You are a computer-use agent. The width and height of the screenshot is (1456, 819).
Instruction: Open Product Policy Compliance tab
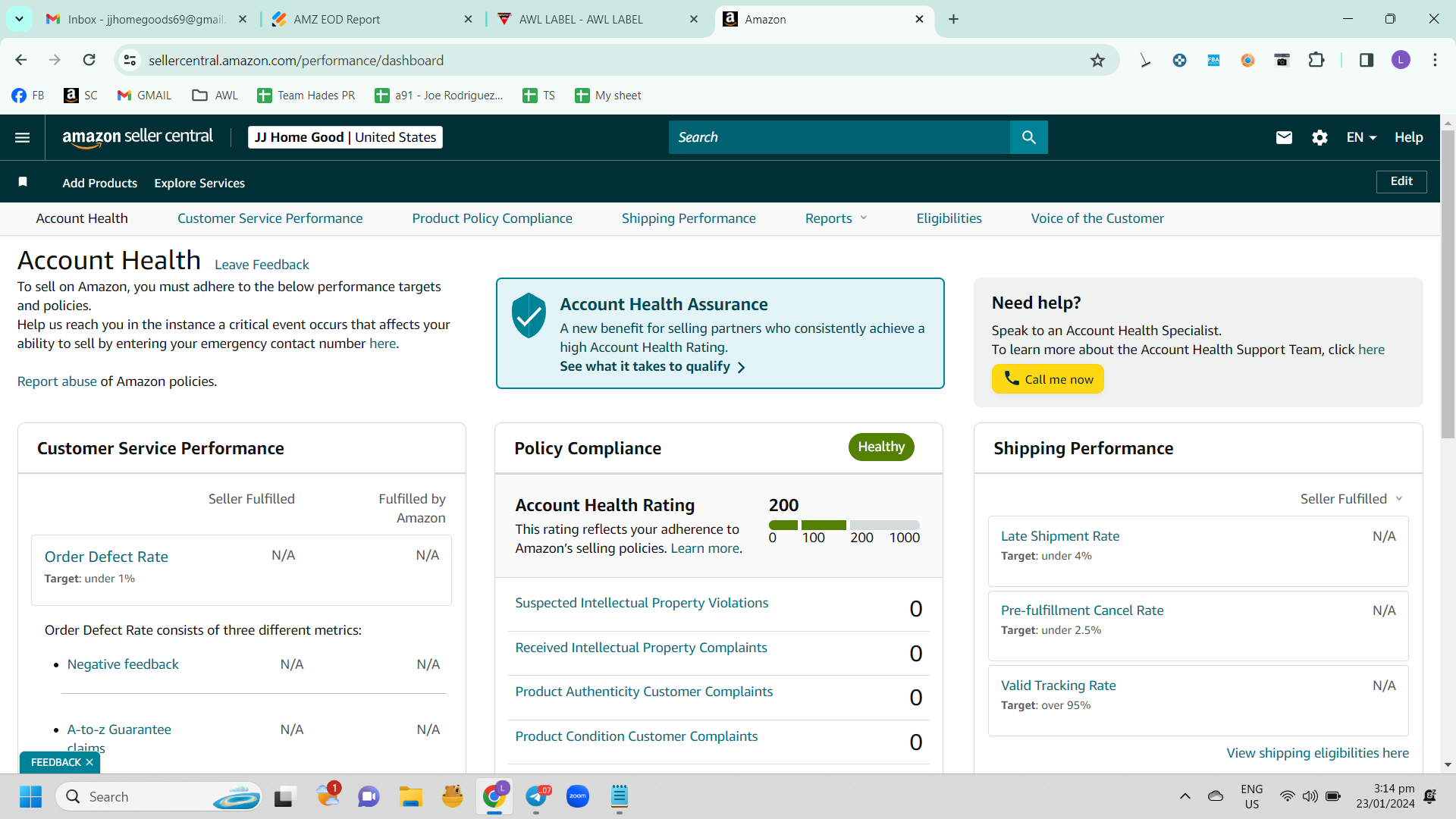pos(492,218)
